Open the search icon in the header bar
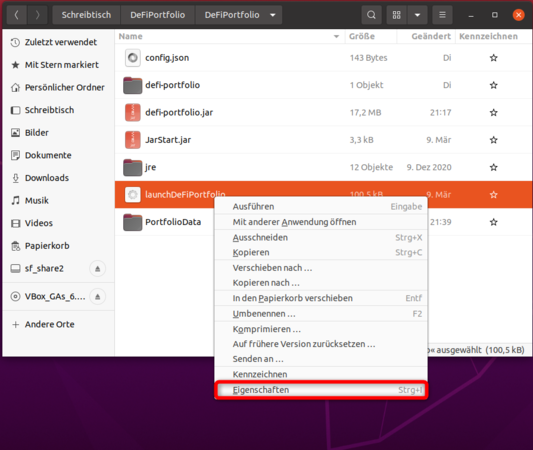The width and height of the screenshot is (533, 450). click(371, 15)
